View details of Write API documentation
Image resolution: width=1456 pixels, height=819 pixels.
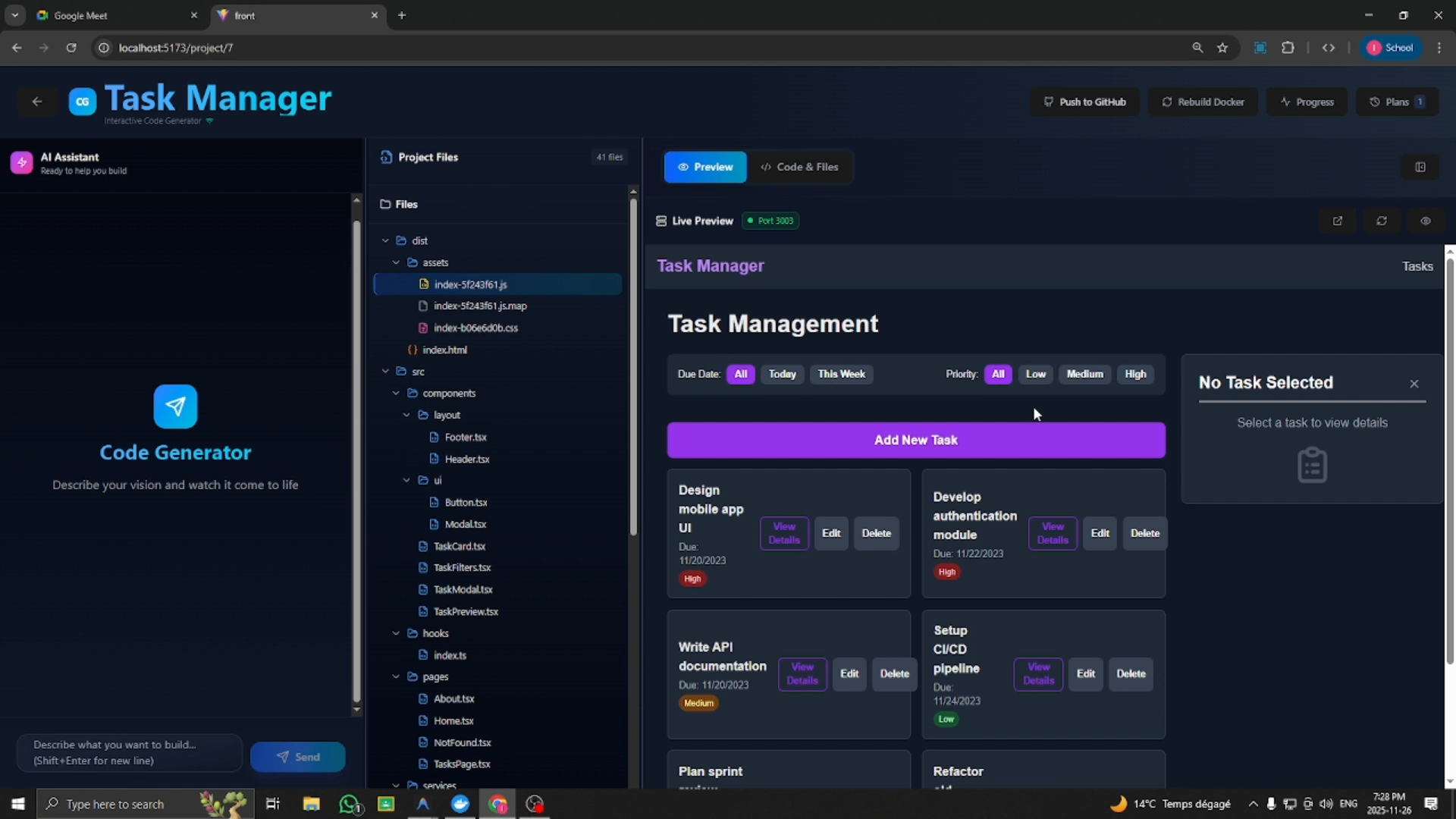click(x=802, y=674)
